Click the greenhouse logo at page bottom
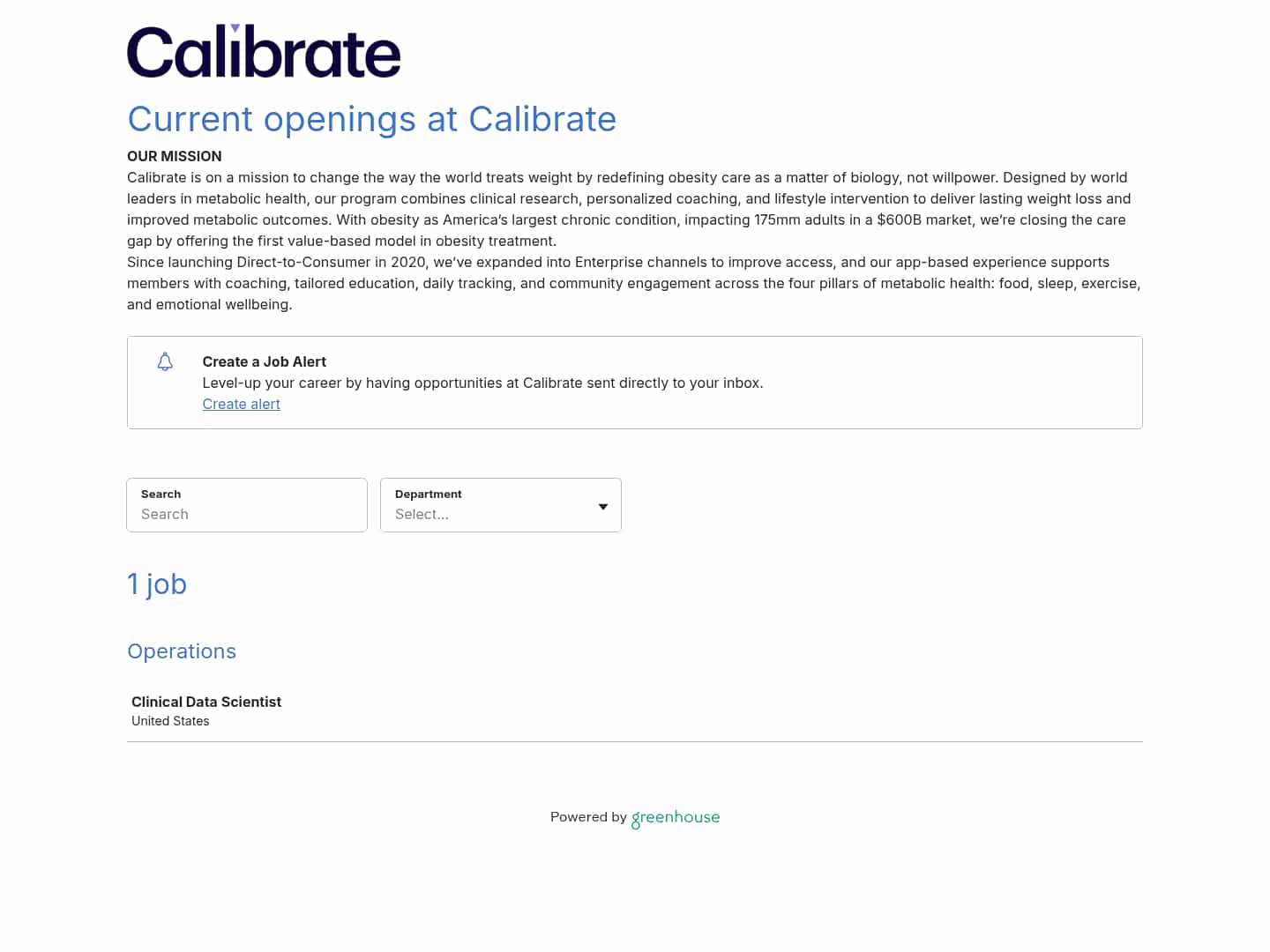 (675, 818)
